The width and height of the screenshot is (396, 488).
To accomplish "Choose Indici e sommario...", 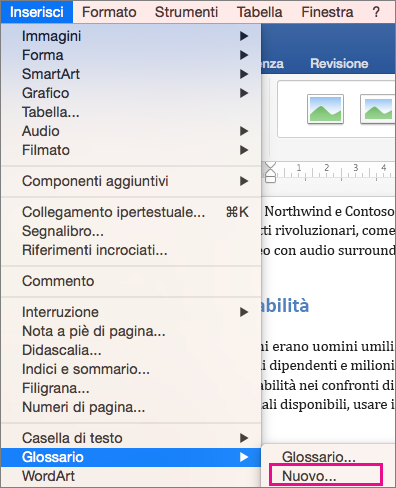I will point(131,369).
